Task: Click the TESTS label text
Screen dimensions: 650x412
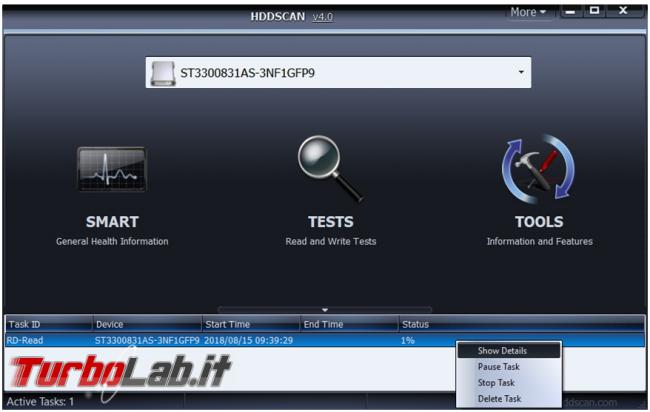Action: (330, 222)
